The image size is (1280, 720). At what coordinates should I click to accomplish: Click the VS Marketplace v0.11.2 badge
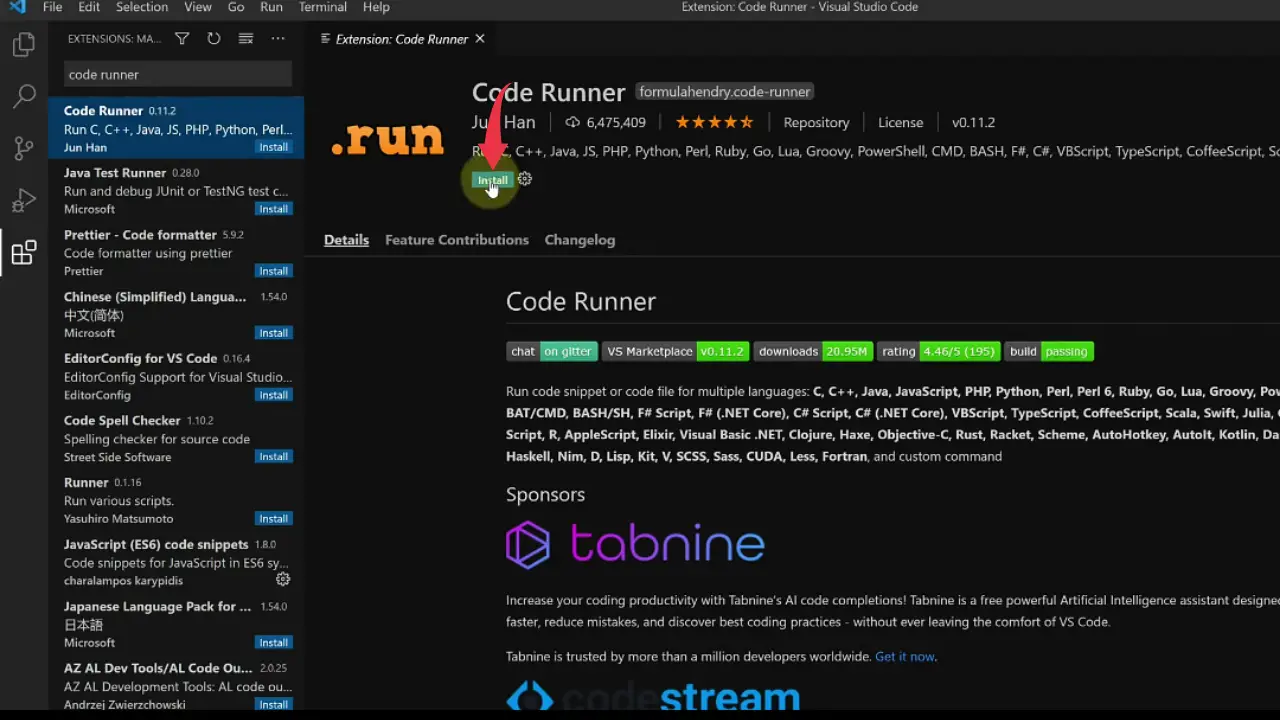(675, 351)
